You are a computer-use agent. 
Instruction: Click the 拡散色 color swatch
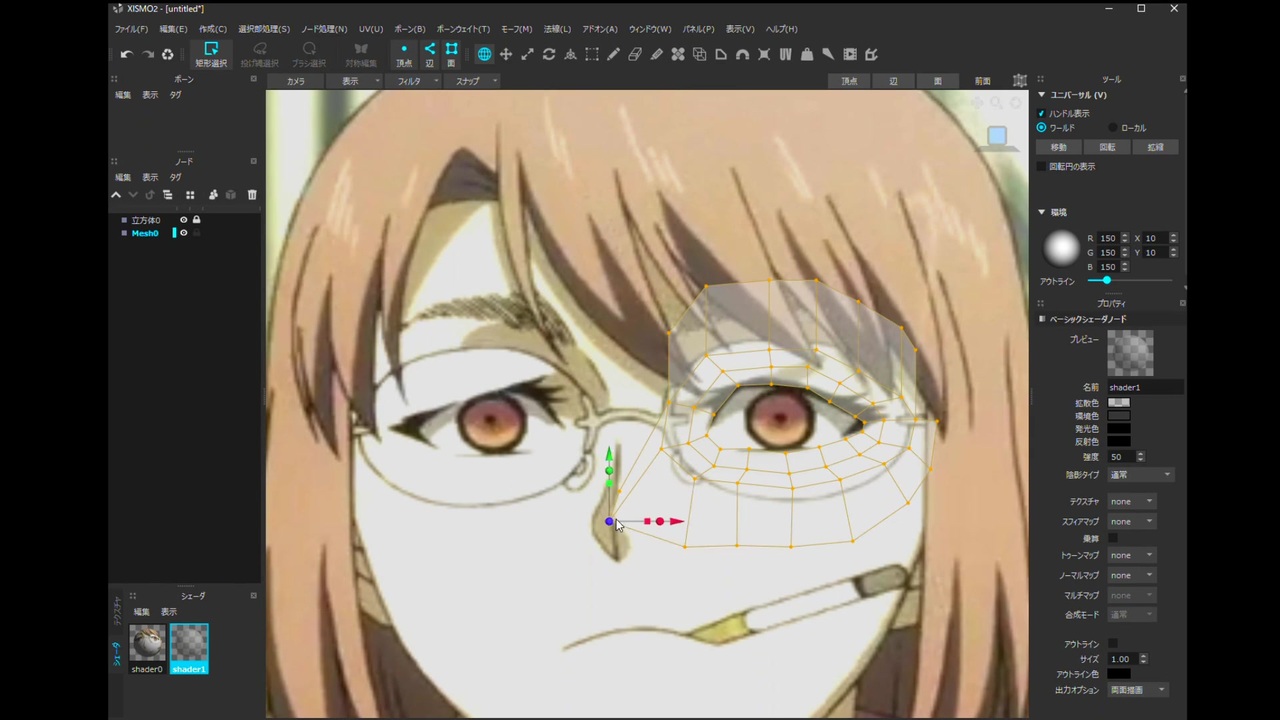point(1119,403)
